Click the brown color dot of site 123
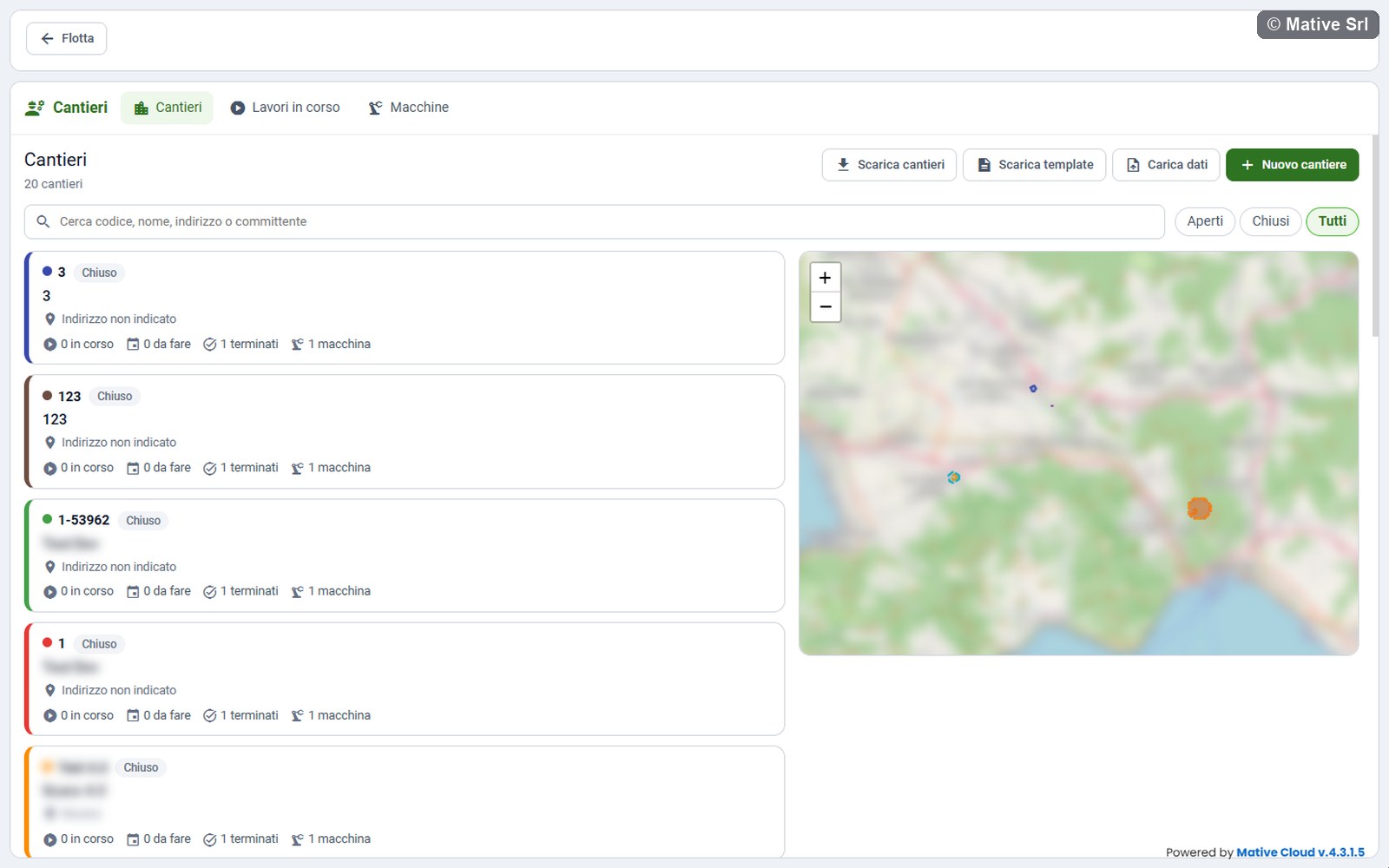 click(x=48, y=396)
